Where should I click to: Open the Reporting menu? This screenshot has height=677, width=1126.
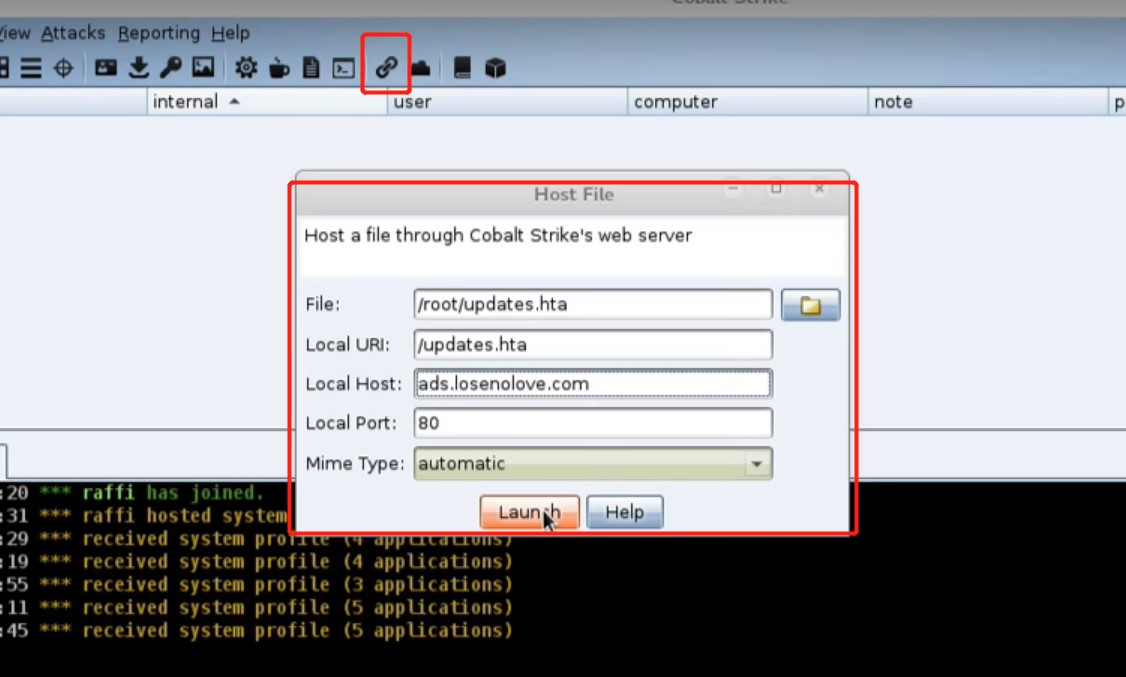(159, 33)
